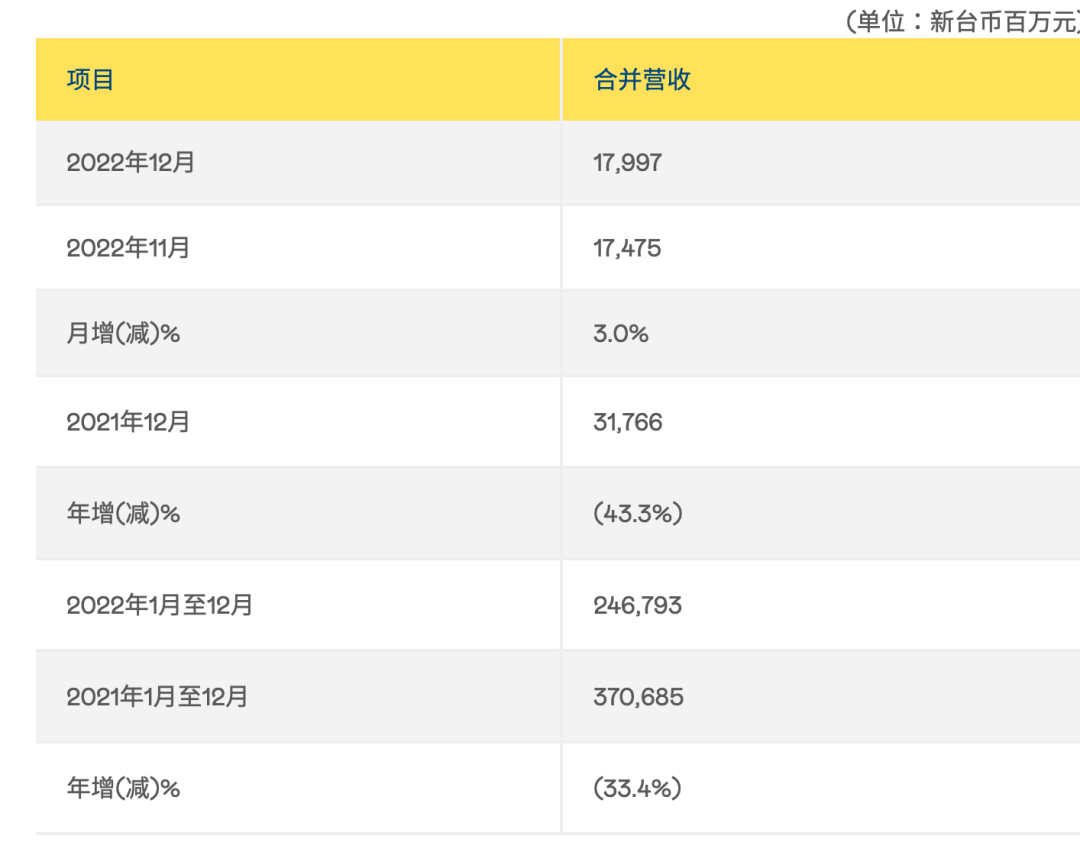
Task: Select the 2021年1月至12月 row label
Action: click(x=157, y=697)
